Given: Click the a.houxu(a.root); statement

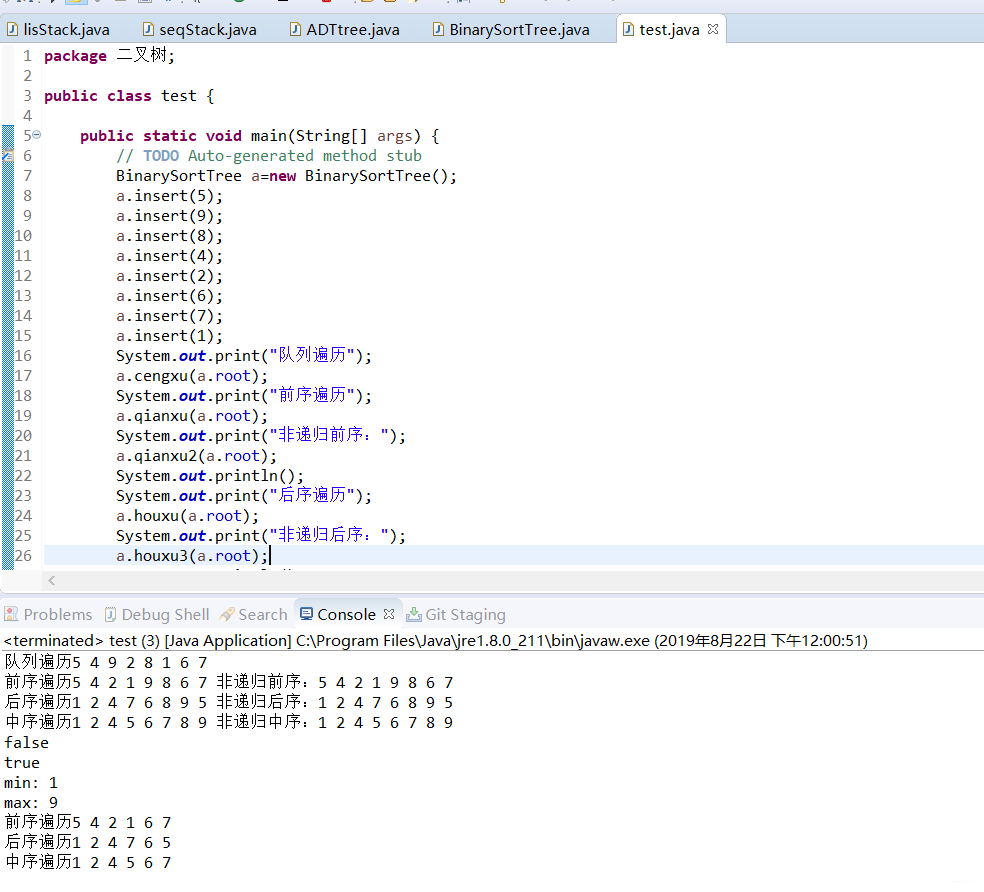Looking at the screenshot, I should pyautogui.click(x=187, y=516).
